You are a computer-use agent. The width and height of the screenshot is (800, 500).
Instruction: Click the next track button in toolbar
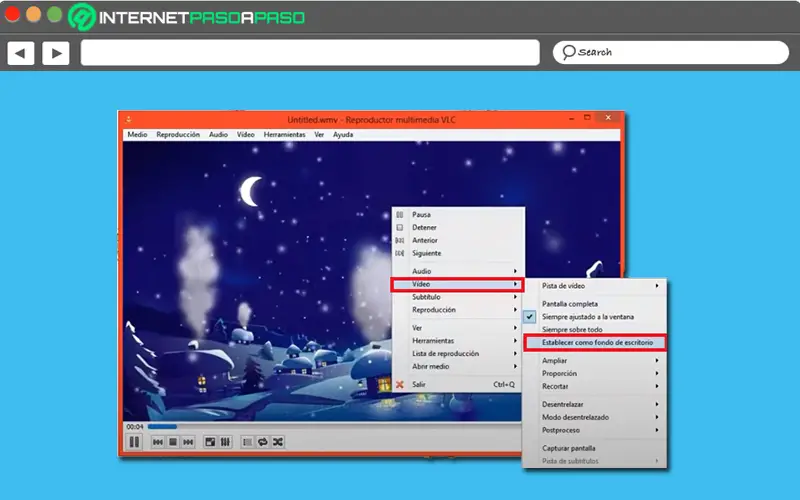[x=188, y=442]
